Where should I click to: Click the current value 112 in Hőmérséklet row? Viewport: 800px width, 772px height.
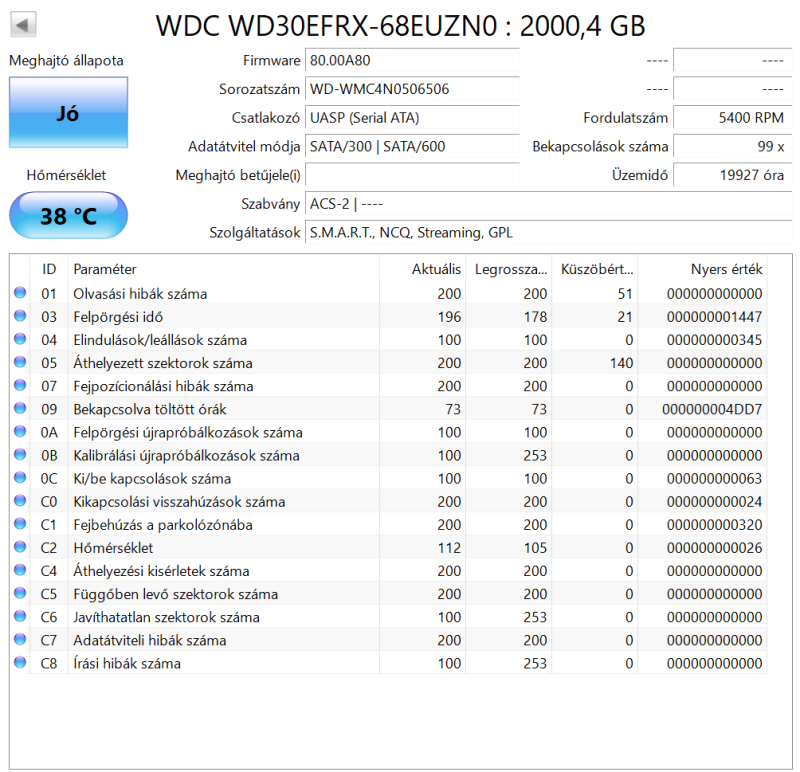(449, 548)
